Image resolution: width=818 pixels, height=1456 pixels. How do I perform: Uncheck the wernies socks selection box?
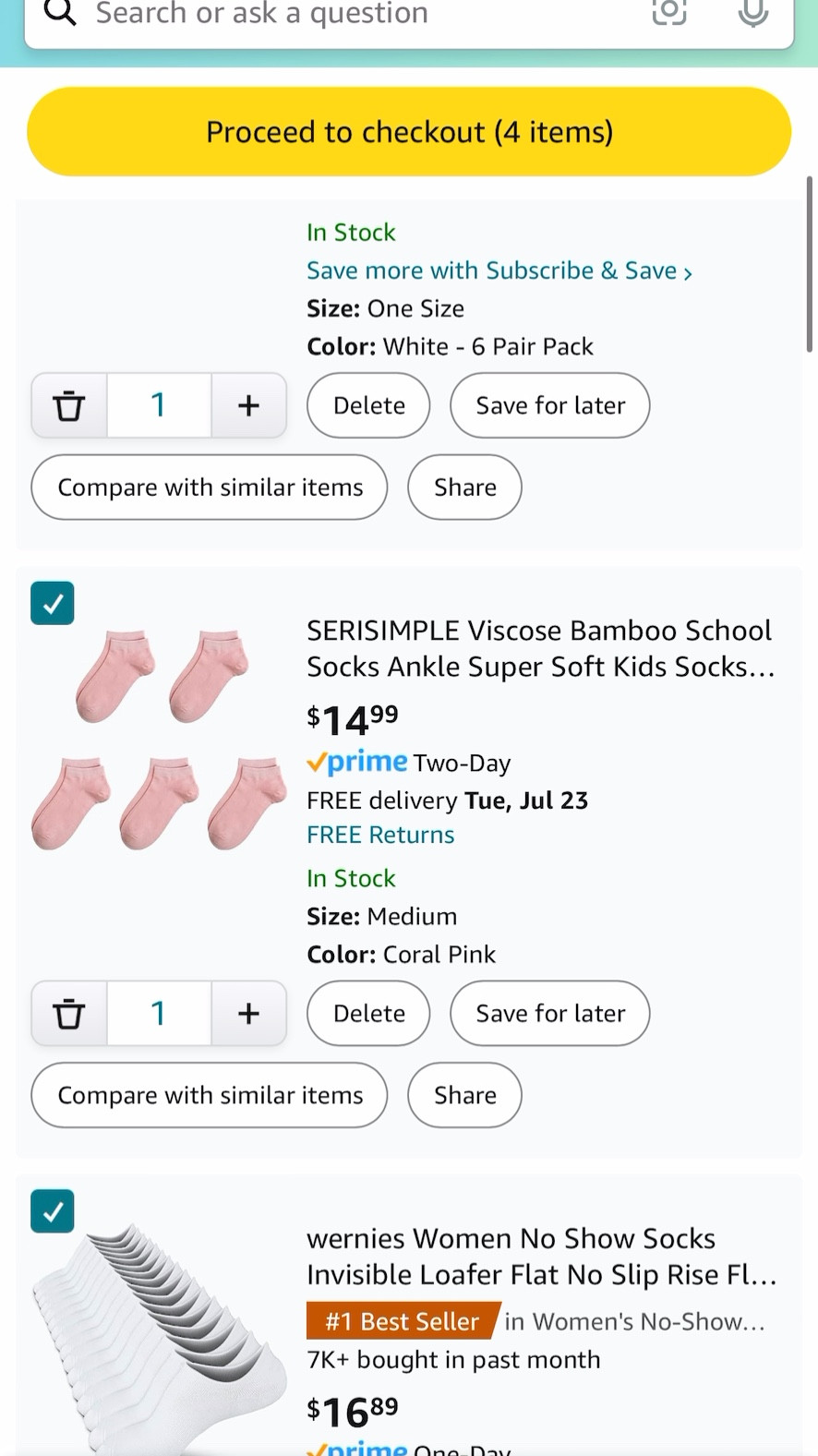coord(52,1210)
